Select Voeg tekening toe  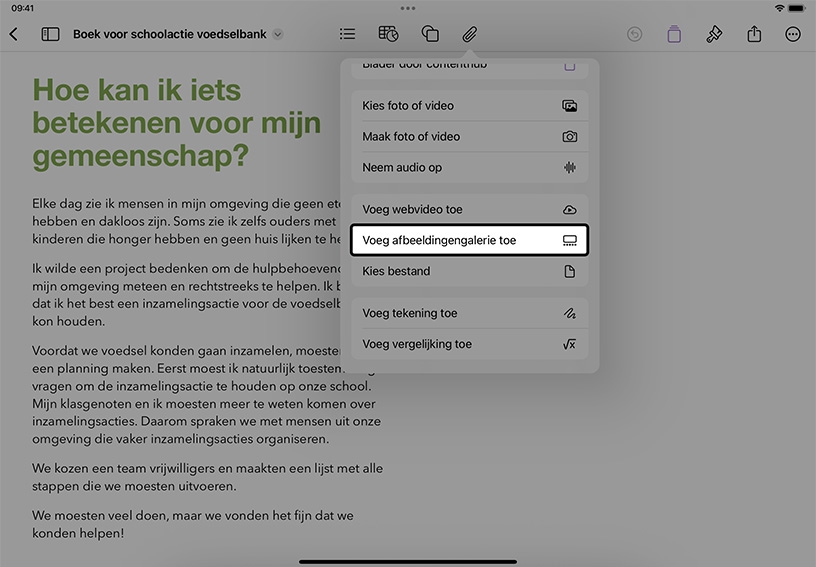(470, 313)
